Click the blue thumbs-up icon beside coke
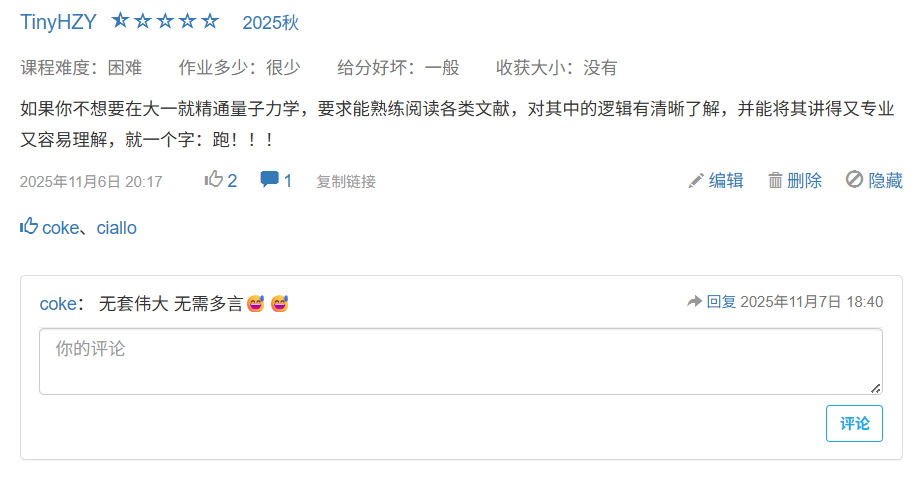Screen dimensions: 913x492 coord(29,225)
